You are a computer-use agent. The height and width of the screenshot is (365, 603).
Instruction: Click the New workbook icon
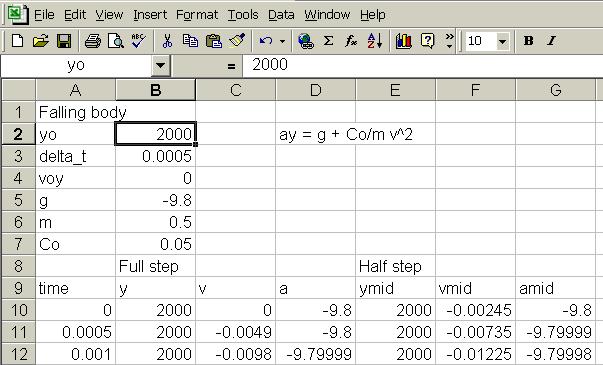(17, 40)
